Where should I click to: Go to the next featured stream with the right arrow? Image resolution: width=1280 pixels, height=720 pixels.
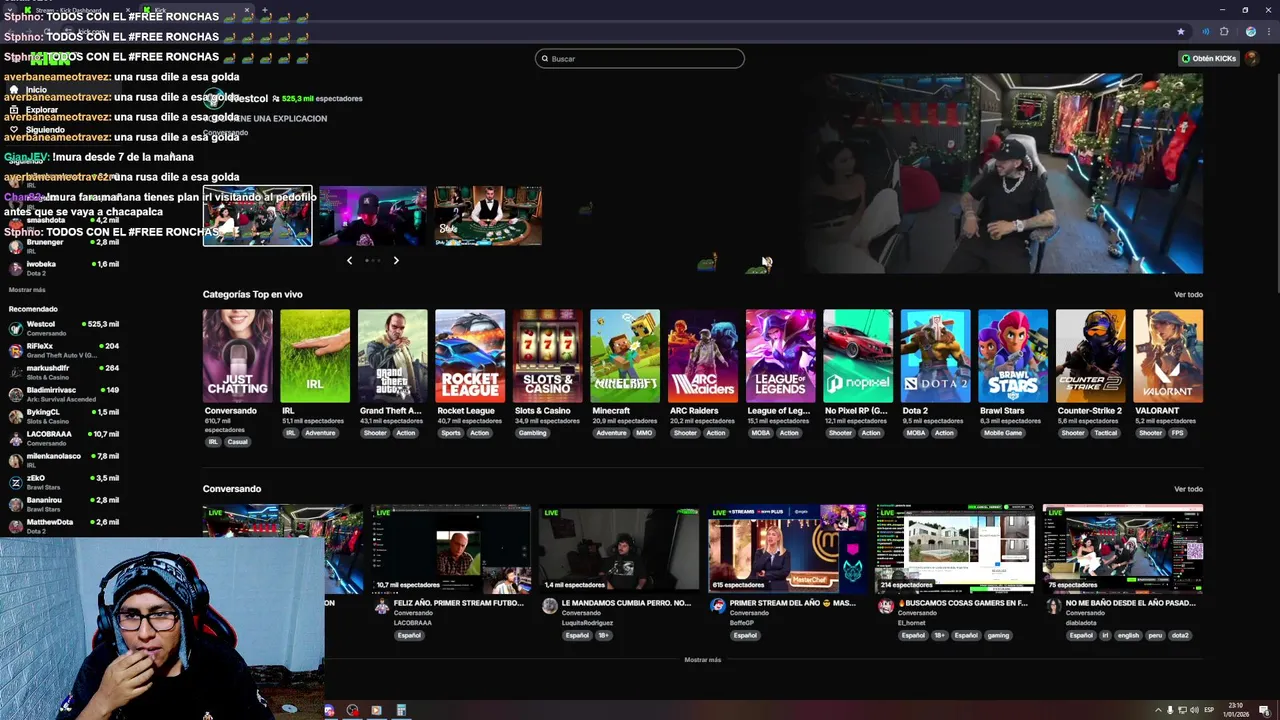[x=396, y=260]
